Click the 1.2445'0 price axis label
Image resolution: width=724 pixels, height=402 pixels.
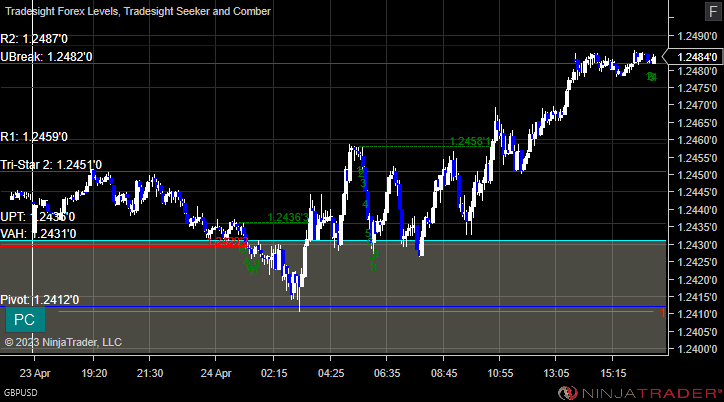coord(697,192)
